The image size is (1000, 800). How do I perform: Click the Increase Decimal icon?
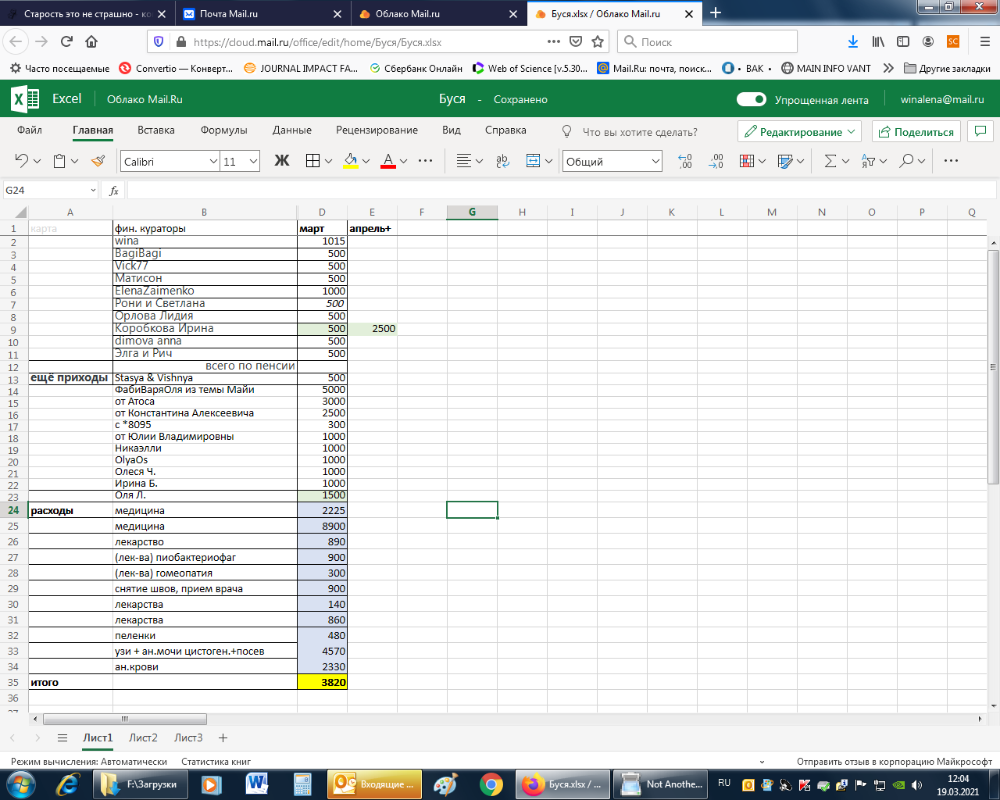pyautogui.click(x=685, y=161)
